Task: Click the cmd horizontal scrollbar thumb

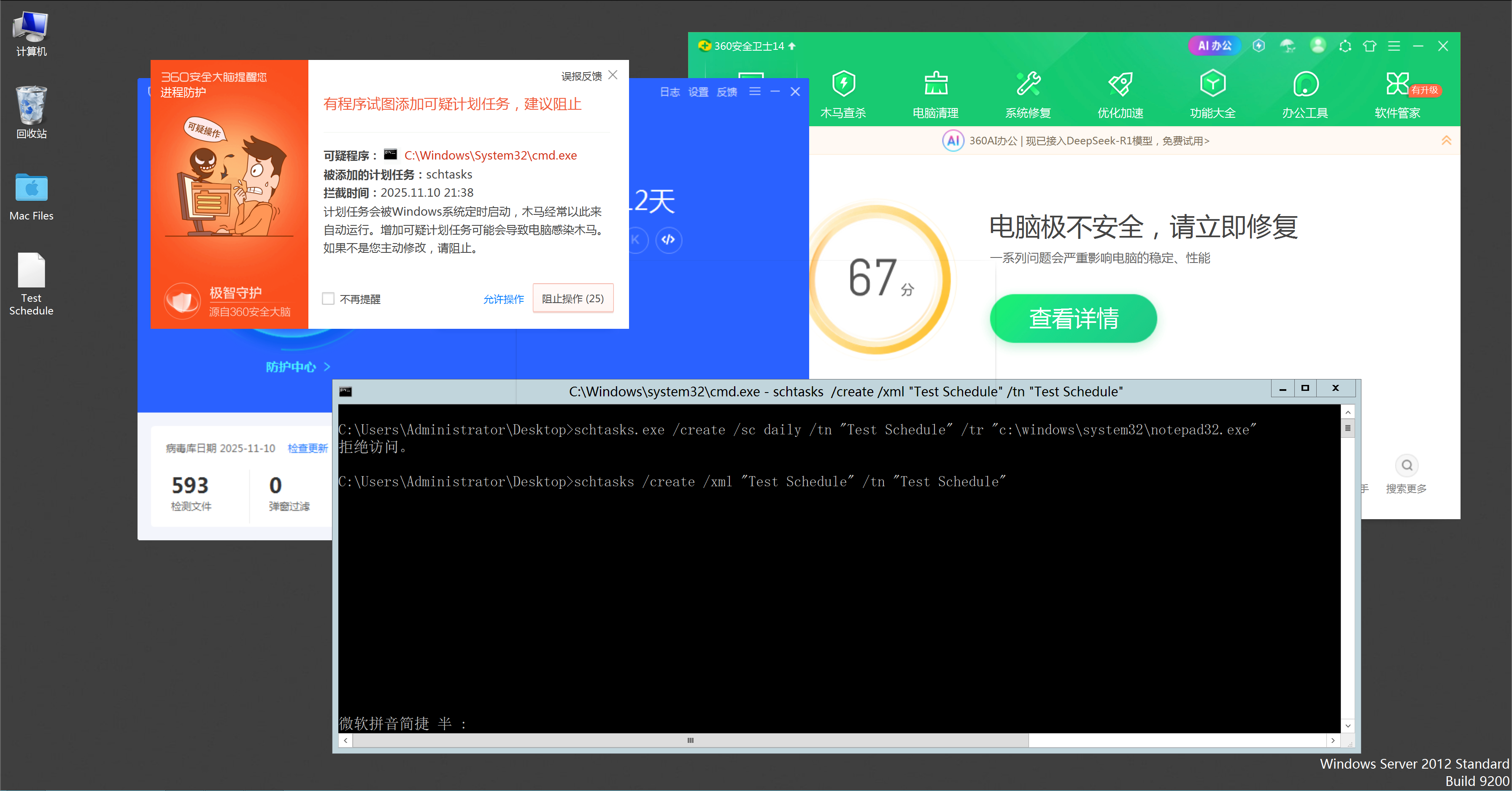Action: coord(690,740)
